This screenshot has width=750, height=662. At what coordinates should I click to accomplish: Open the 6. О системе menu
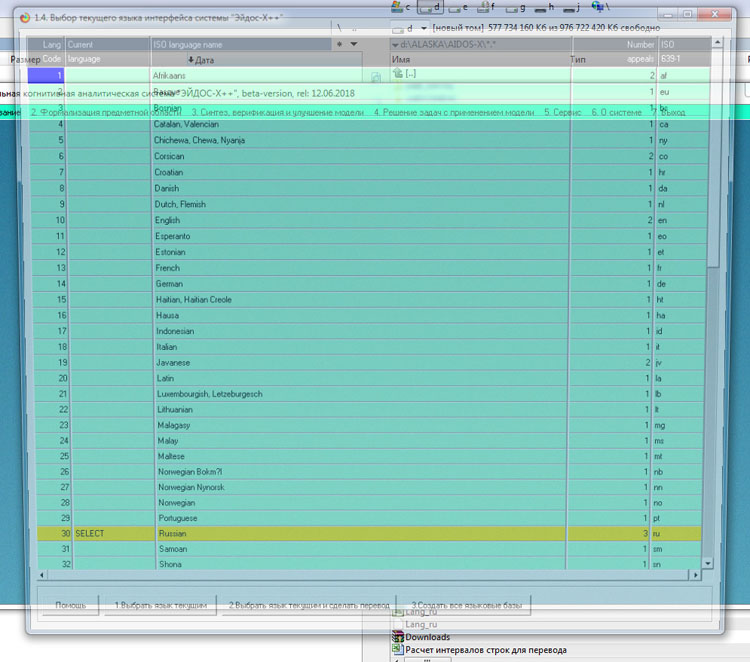coord(614,112)
